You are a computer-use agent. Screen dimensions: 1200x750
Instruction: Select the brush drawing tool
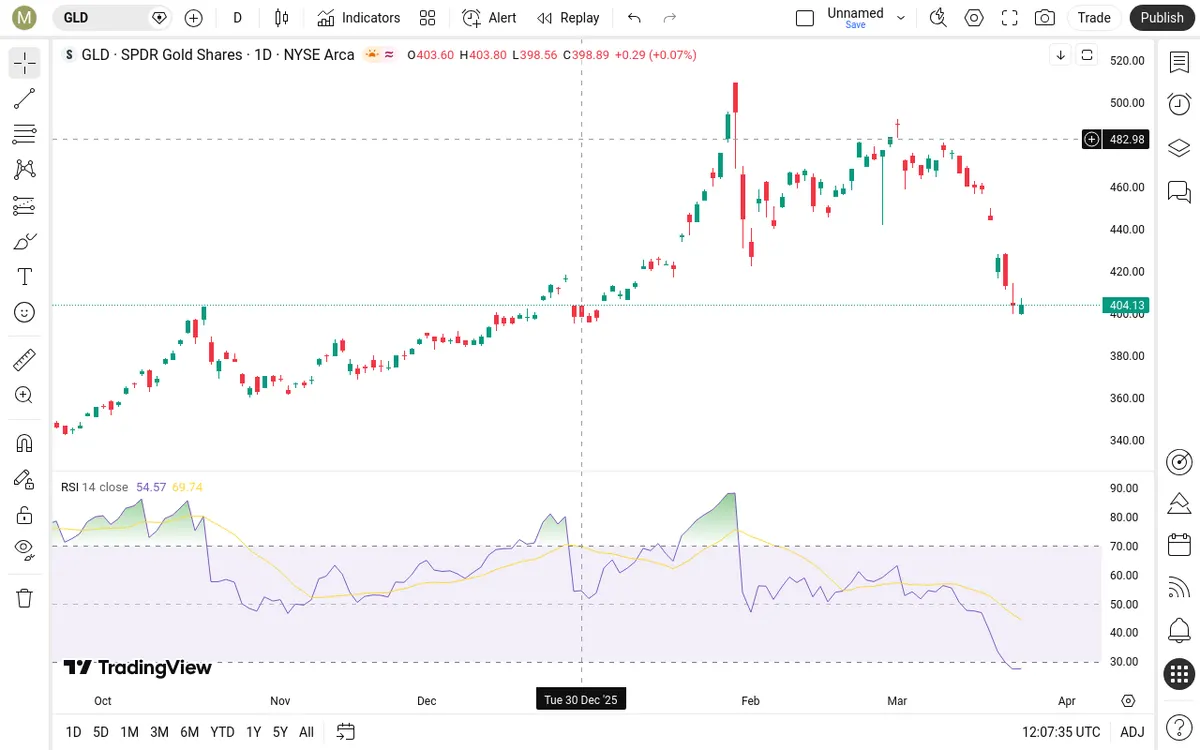[25, 241]
